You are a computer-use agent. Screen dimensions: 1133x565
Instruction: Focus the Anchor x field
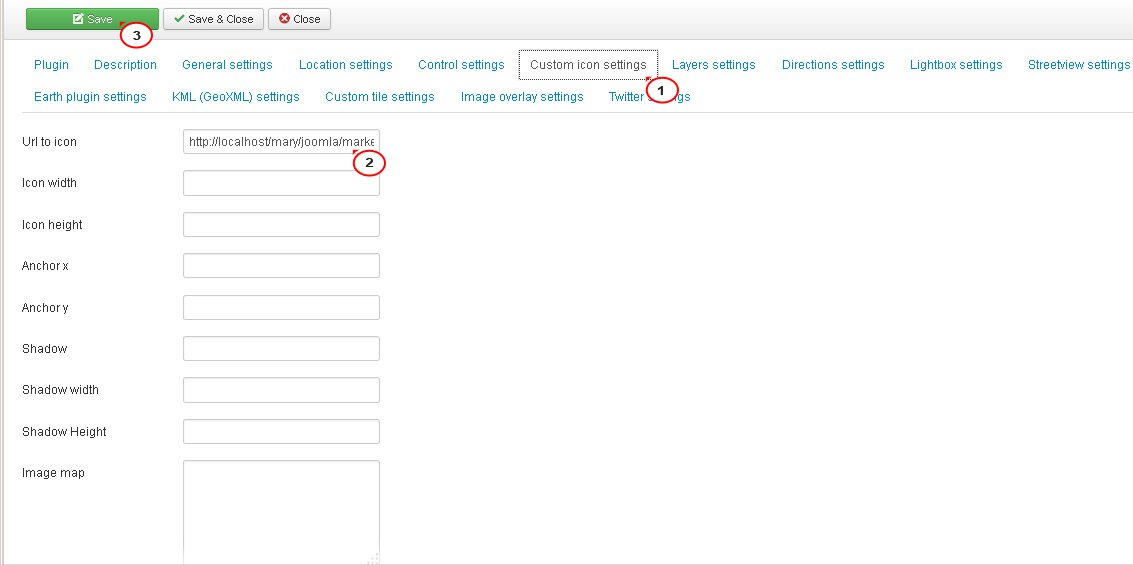pyautogui.click(x=281, y=265)
